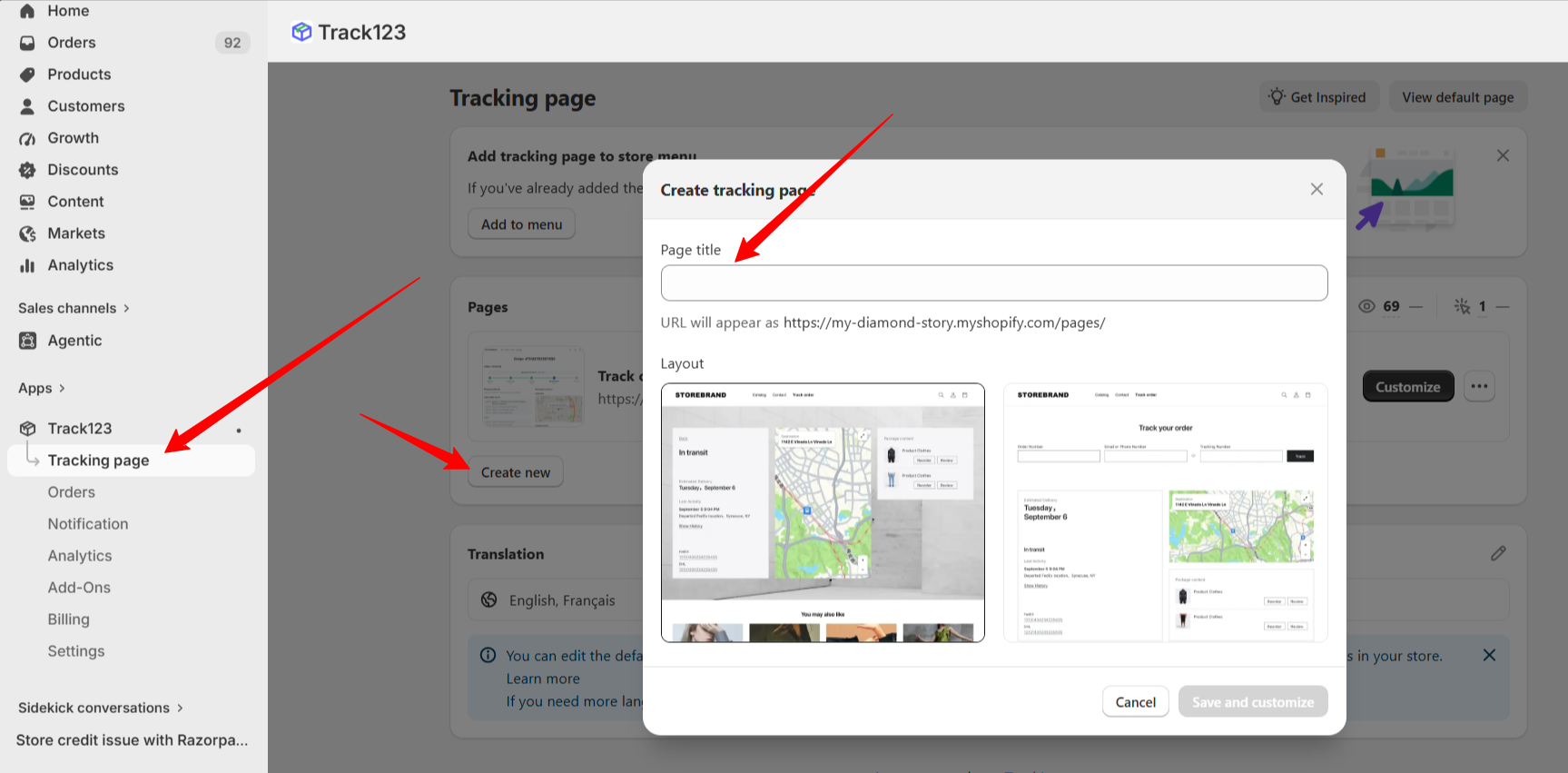Expand the Sales channels section
1568x773 pixels.
click(x=74, y=308)
